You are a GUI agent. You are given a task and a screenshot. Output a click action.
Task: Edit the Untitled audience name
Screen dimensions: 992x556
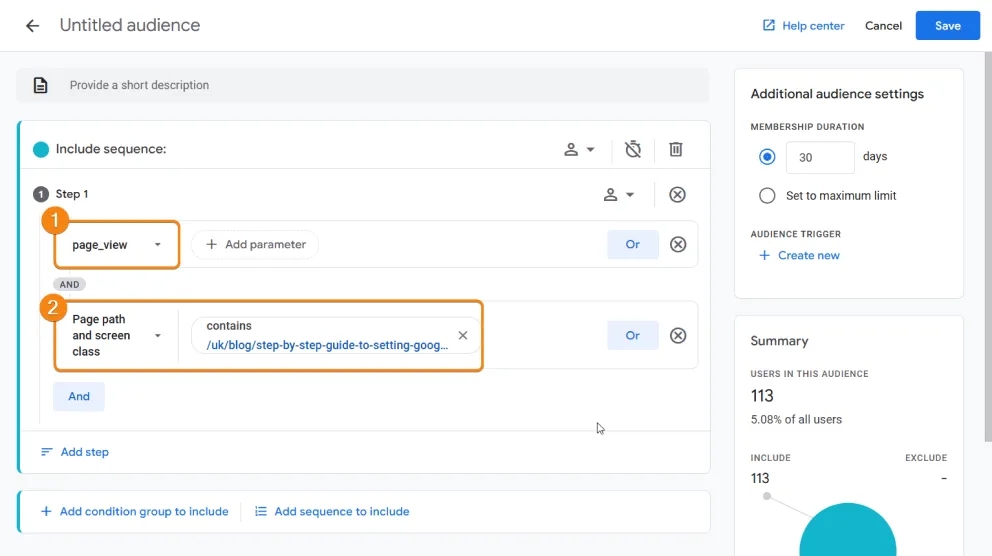tap(130, 25)
